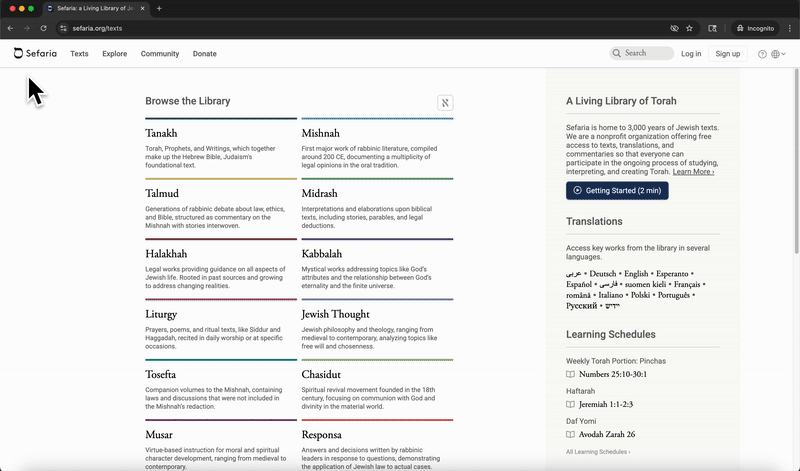The image size is (800, 471).
Task: Open the Community menu item
Action: click(160, 54)
